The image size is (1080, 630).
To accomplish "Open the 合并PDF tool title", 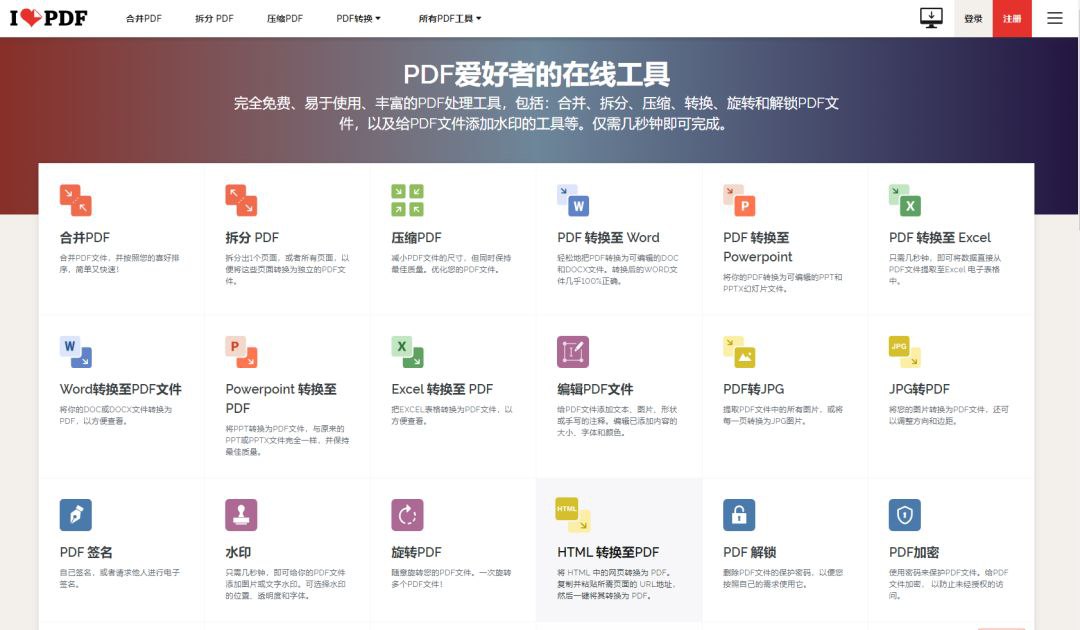I will coord(85,238).
